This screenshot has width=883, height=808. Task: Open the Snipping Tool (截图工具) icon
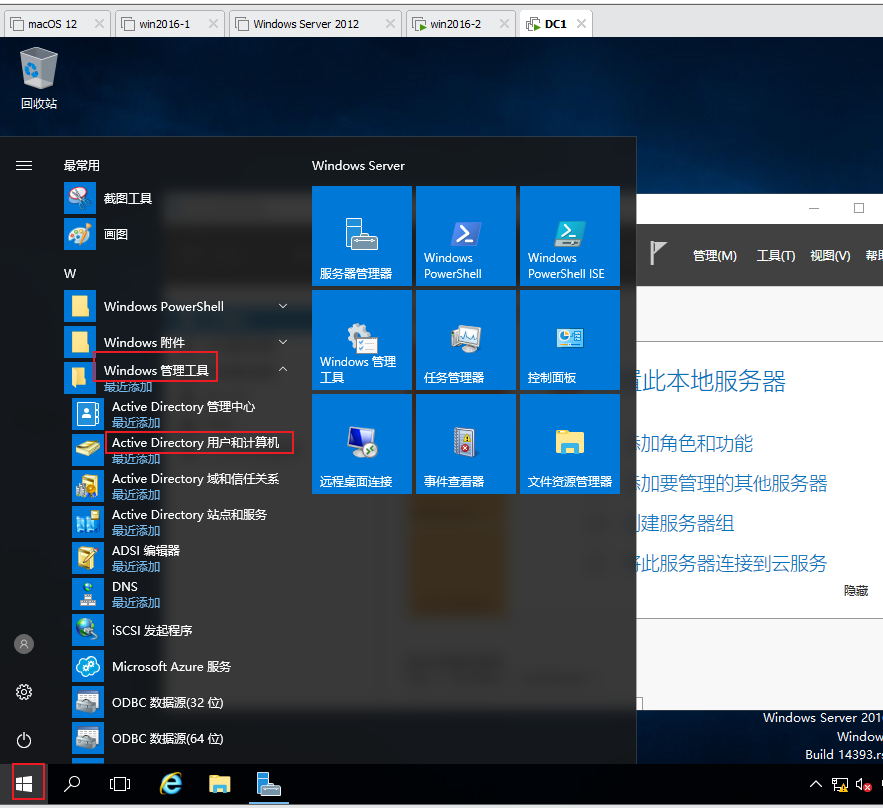[80, 198]
